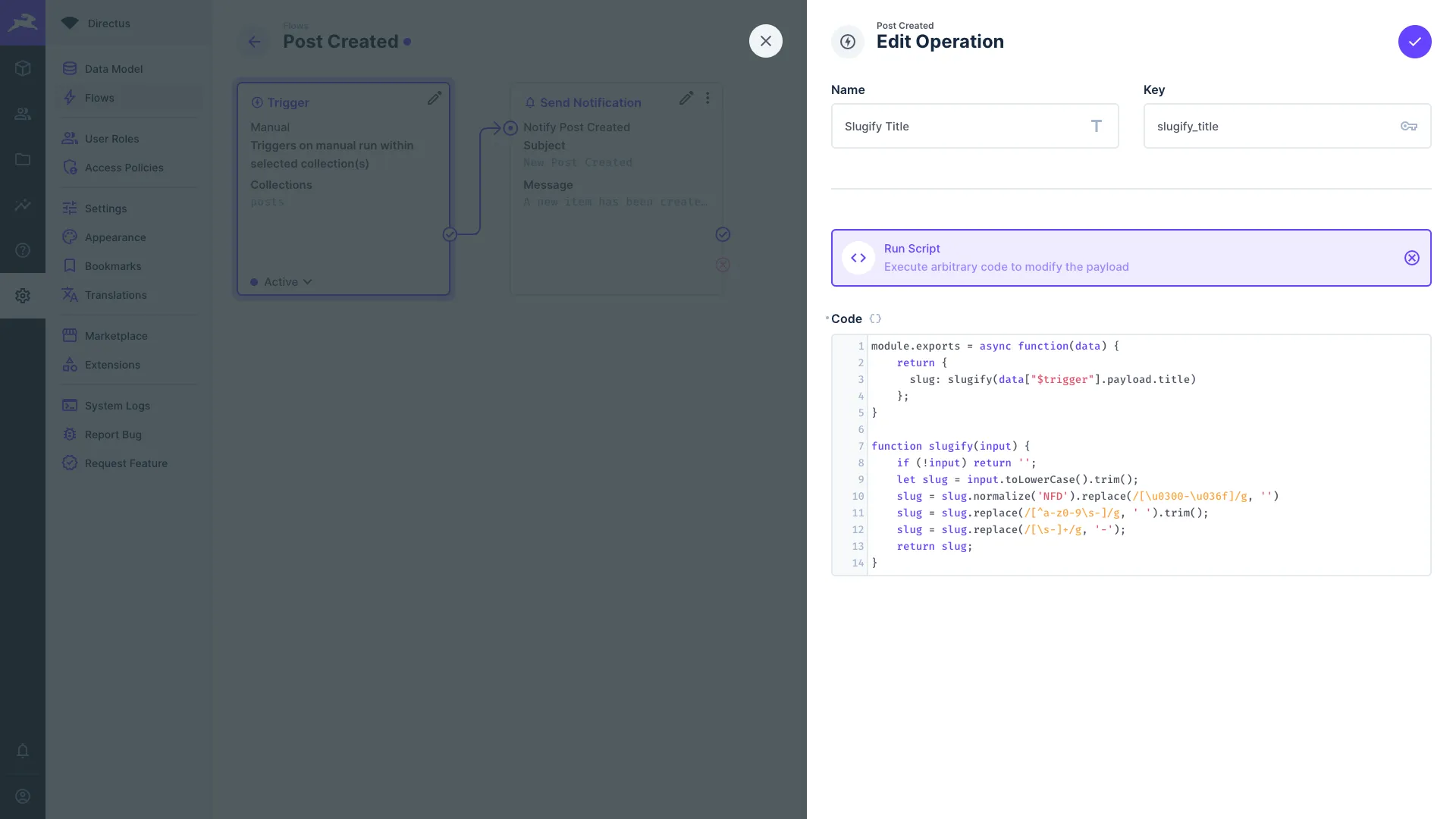Navigate to Data Model in the sidebar
Image resolution: width=1456 pixels, height=819 pixels.
(114, 68)
